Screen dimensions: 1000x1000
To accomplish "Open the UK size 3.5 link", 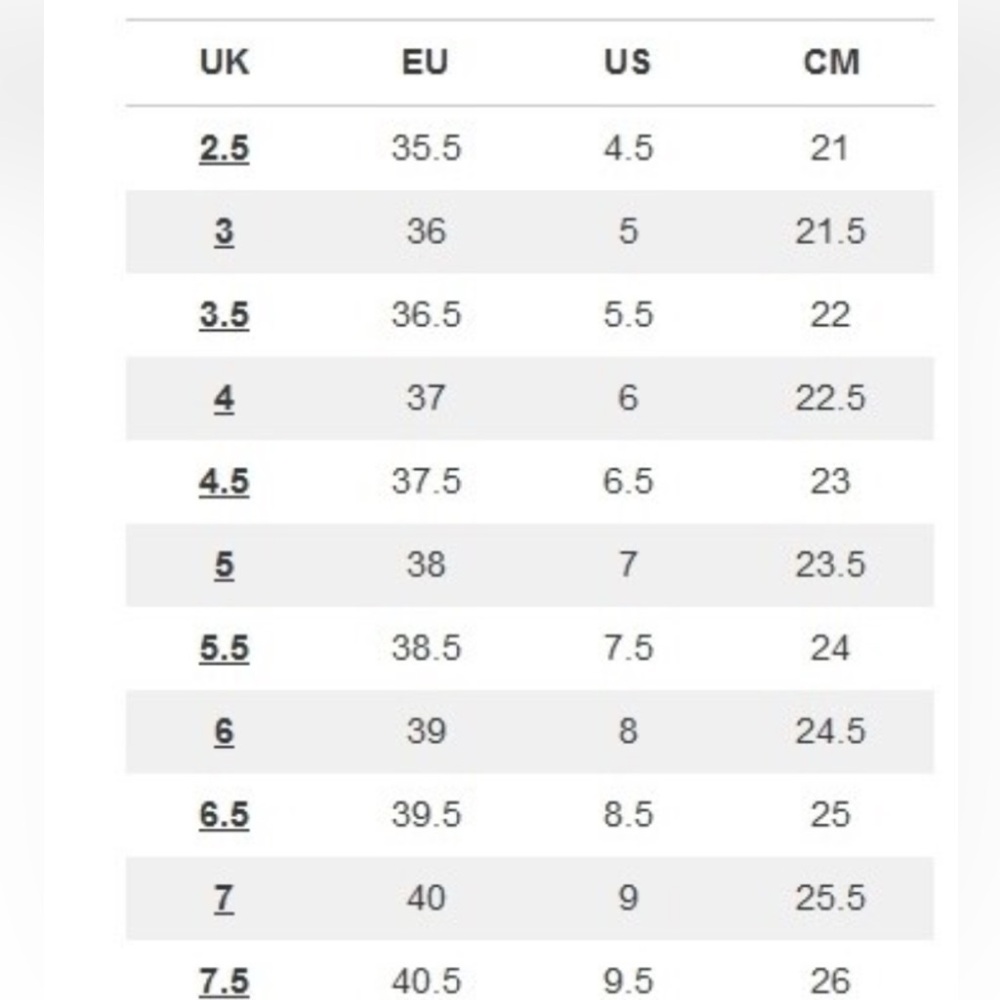I will (224, 315).
